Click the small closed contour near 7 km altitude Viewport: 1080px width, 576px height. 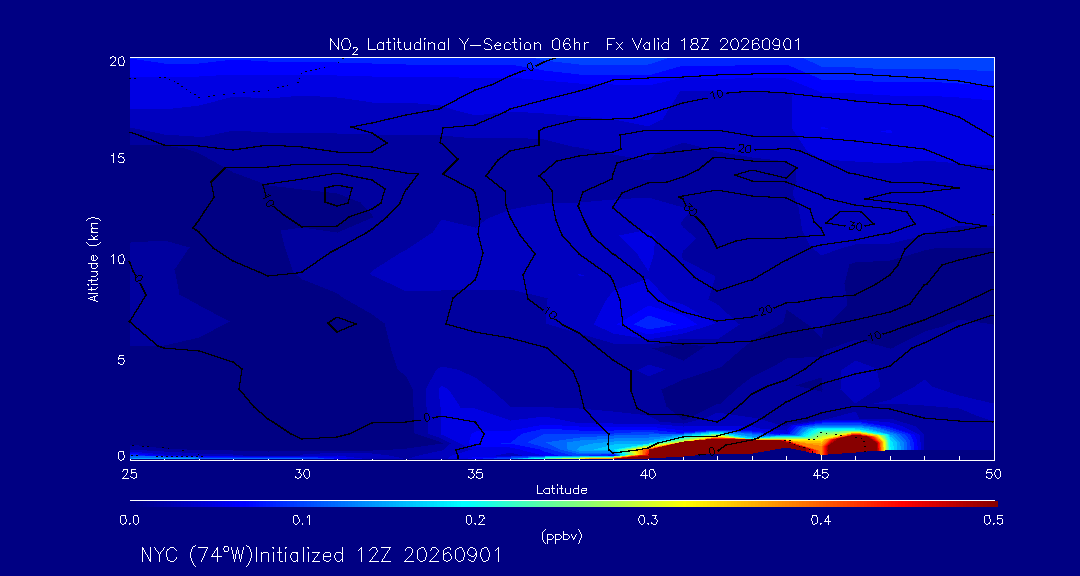342,324
